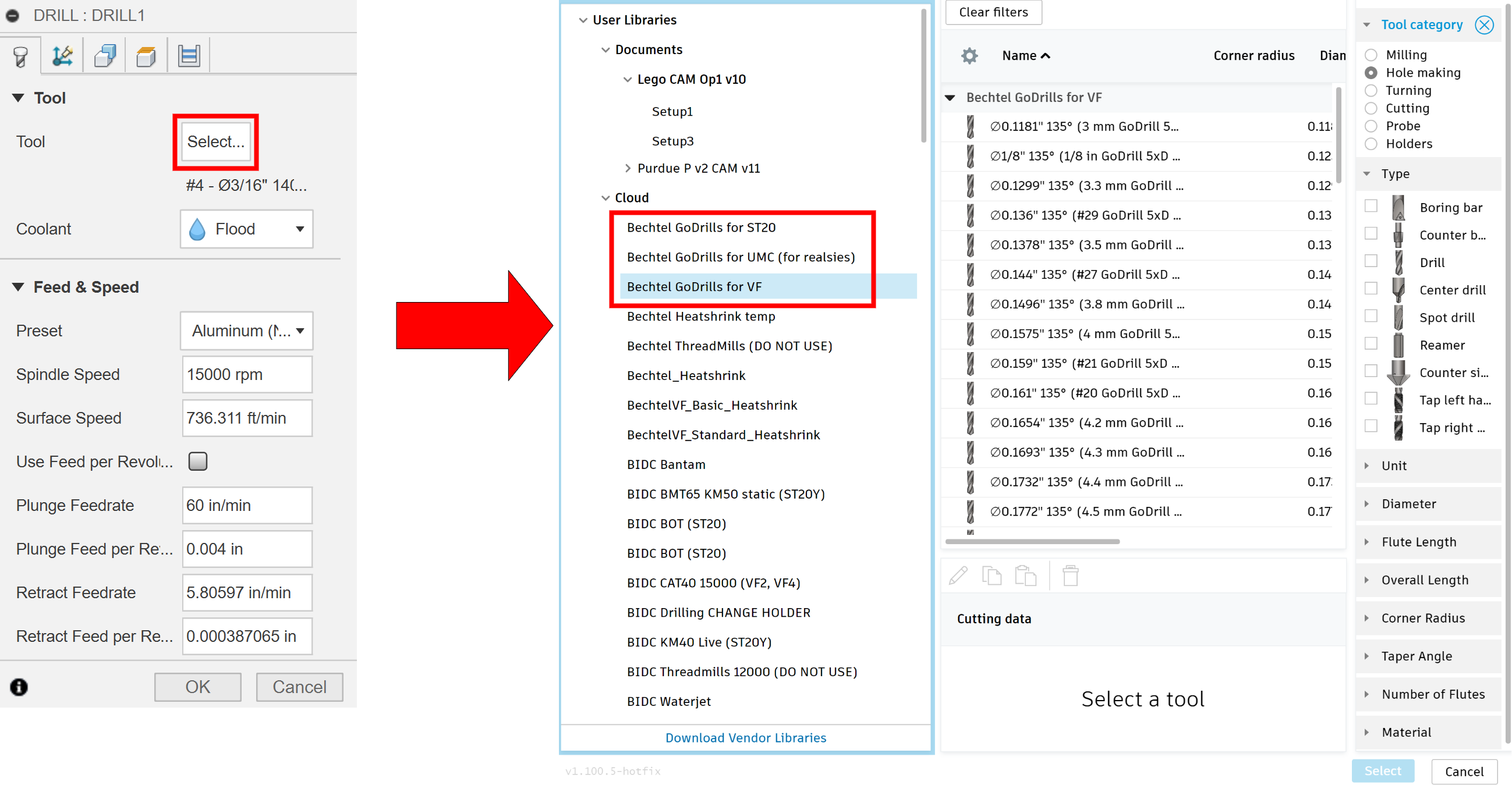The height and width of the screenshot is (785, 1512).
Task: Open the Linking tab icon
Action: 189,56
